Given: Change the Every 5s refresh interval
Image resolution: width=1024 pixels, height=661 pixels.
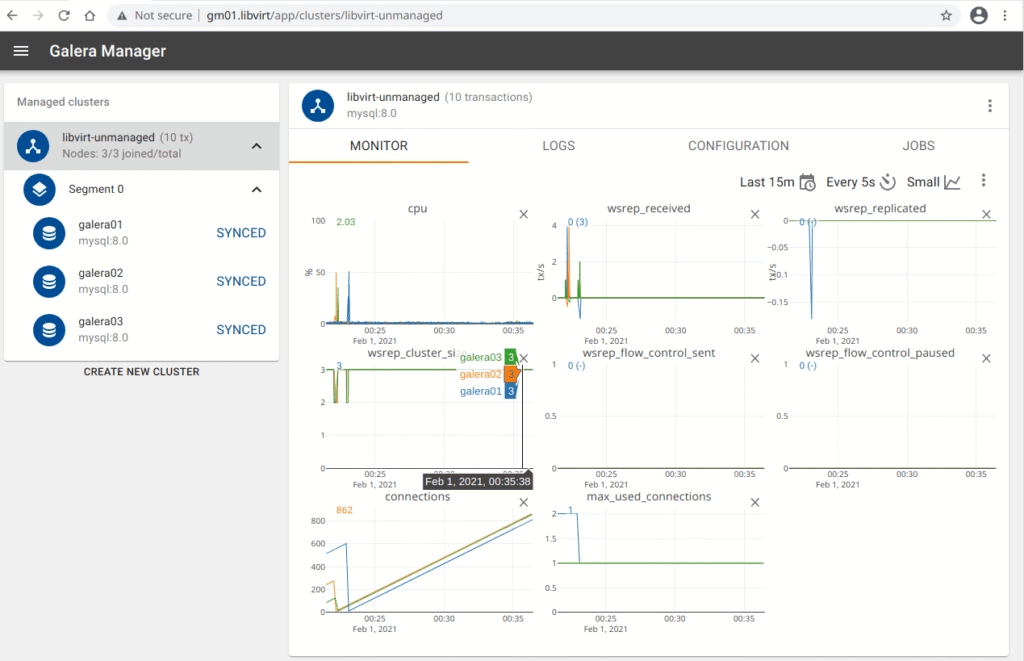Looking at the screenshot, I should pos(860,182).
